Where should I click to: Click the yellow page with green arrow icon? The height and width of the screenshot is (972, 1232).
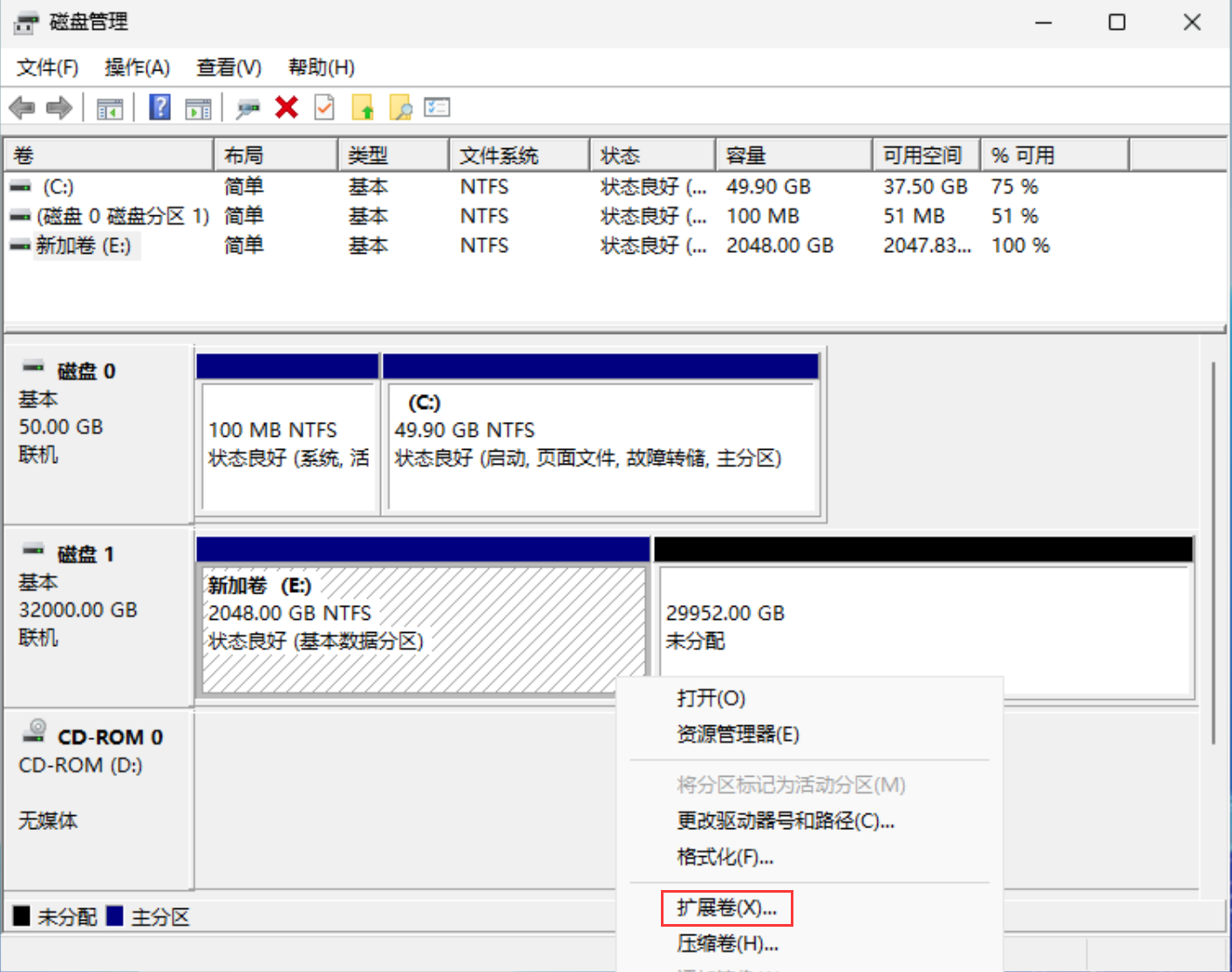363,107
